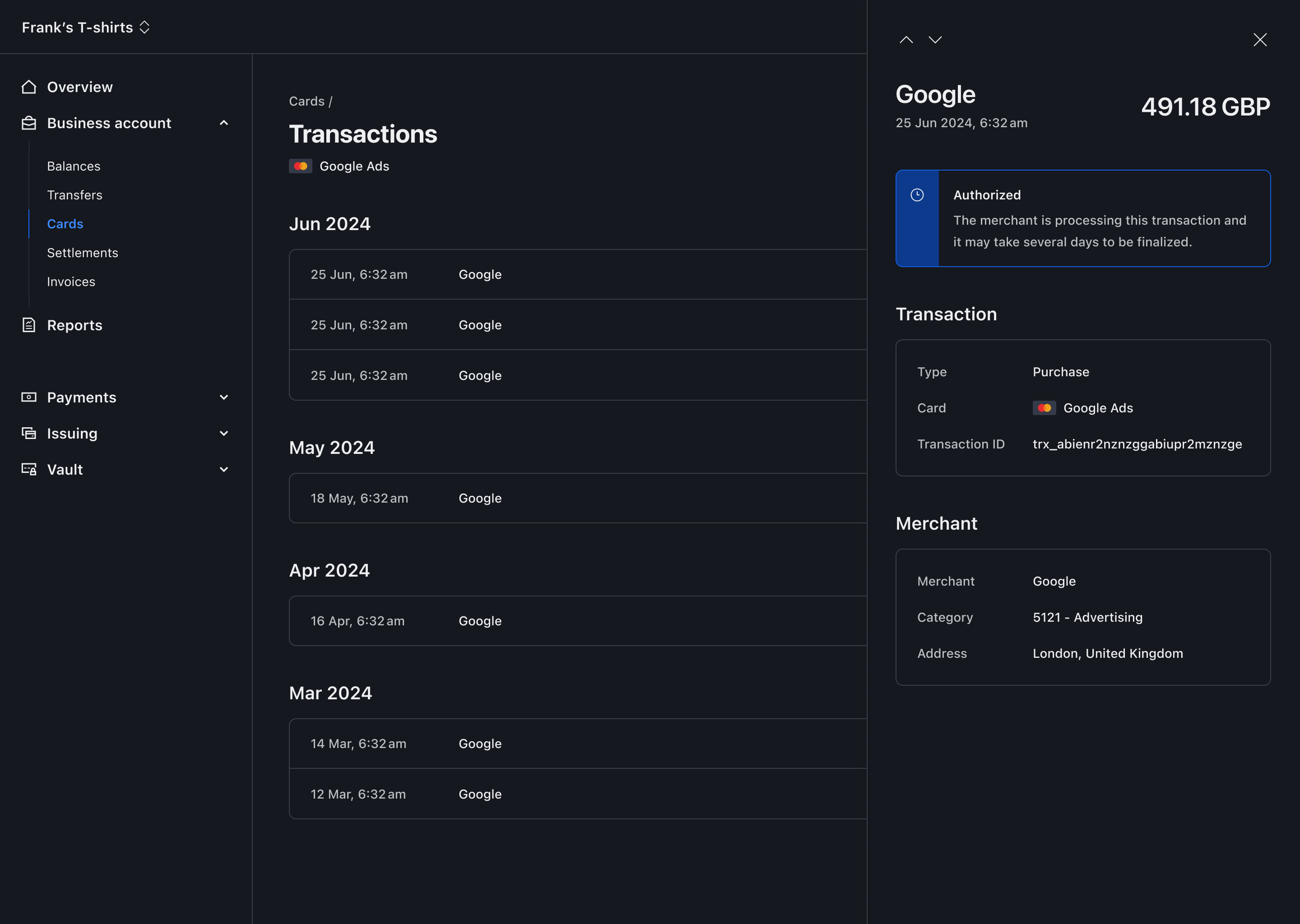This screenshot has width=1300, height=924.
Task: Click the Cards breadcrumb link
Action: click(306, 101)
